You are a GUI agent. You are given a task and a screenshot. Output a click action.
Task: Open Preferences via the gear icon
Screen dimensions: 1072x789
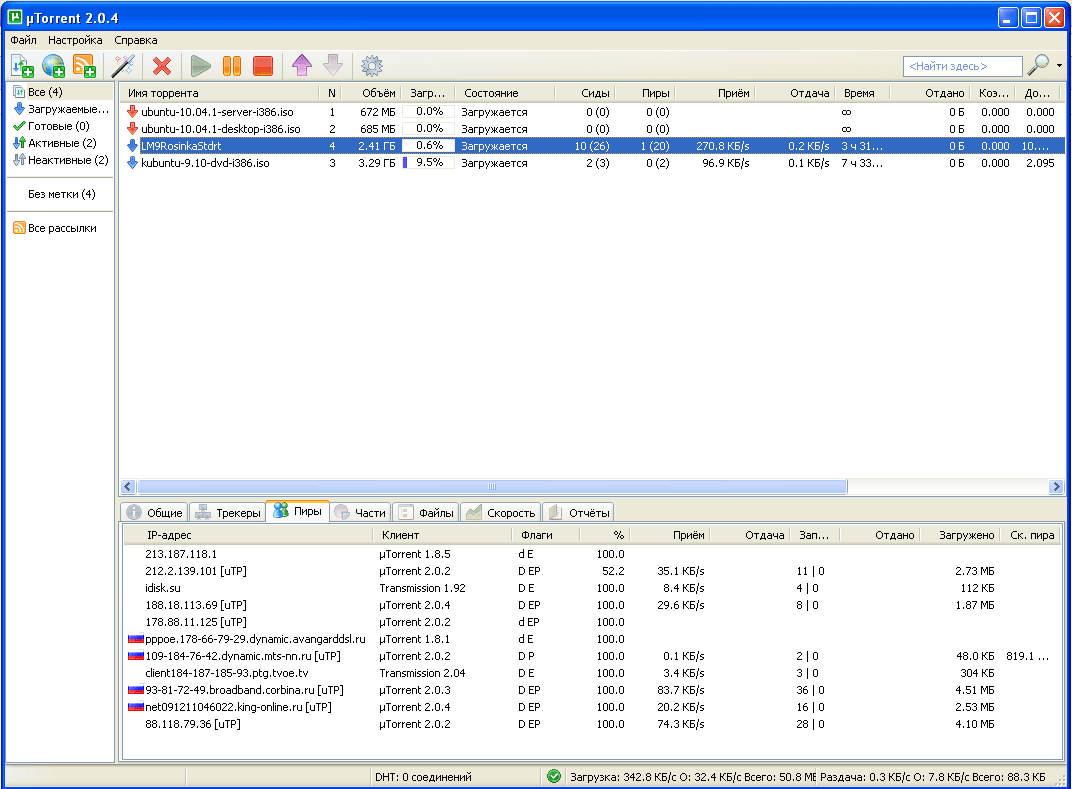pyautogui.click(x=372, y=66)
